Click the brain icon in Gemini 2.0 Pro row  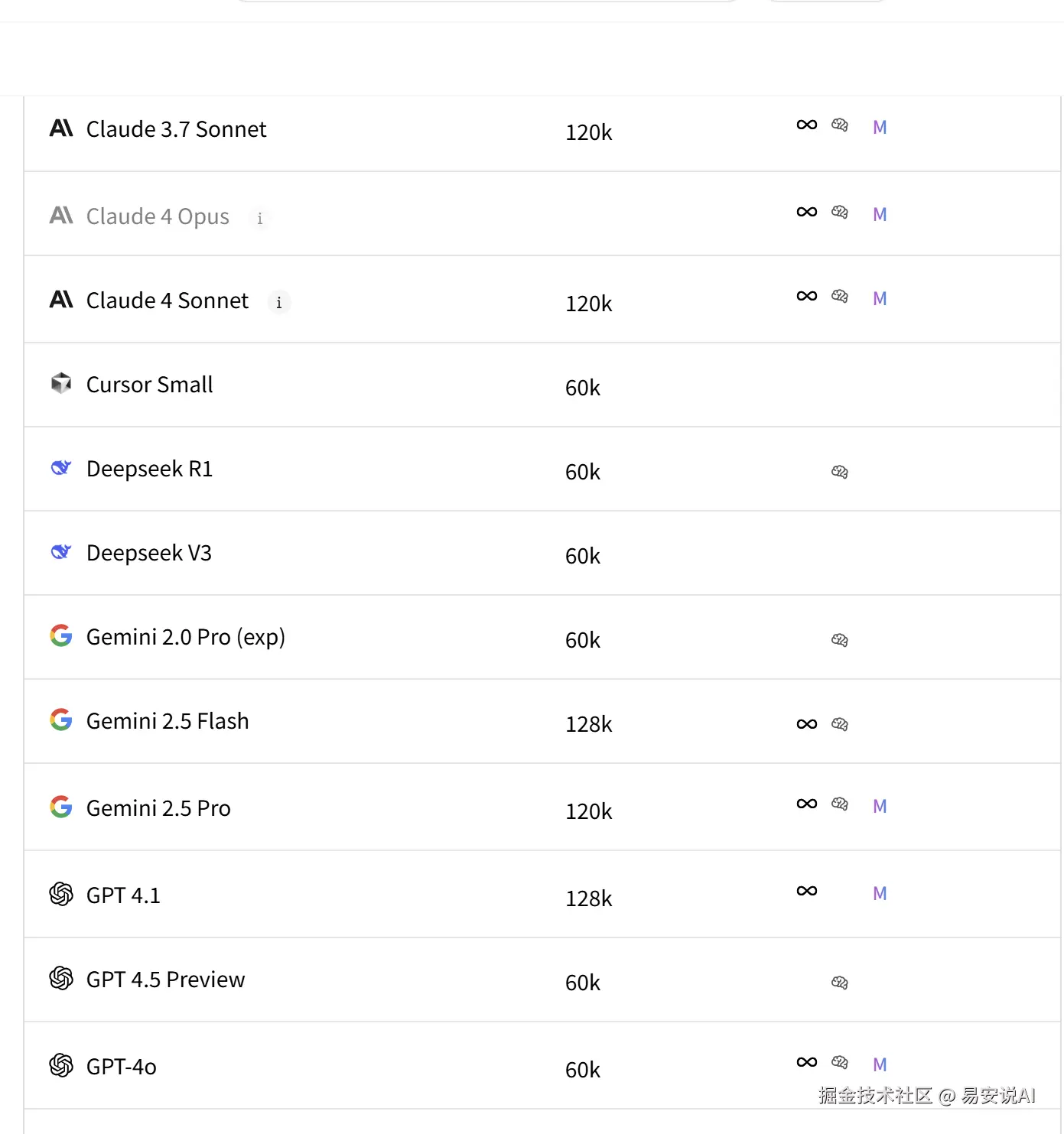coord(840,640)
